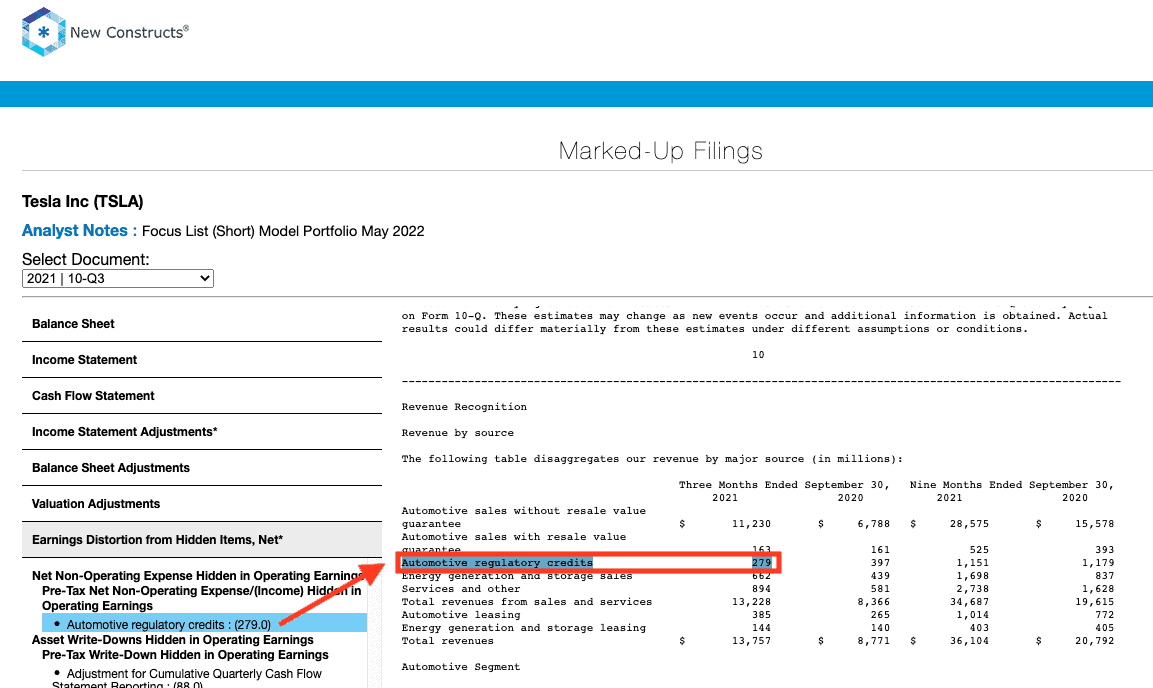Click the 11,230 automotive sales value
1153x688 pixels.
(752, 524)
